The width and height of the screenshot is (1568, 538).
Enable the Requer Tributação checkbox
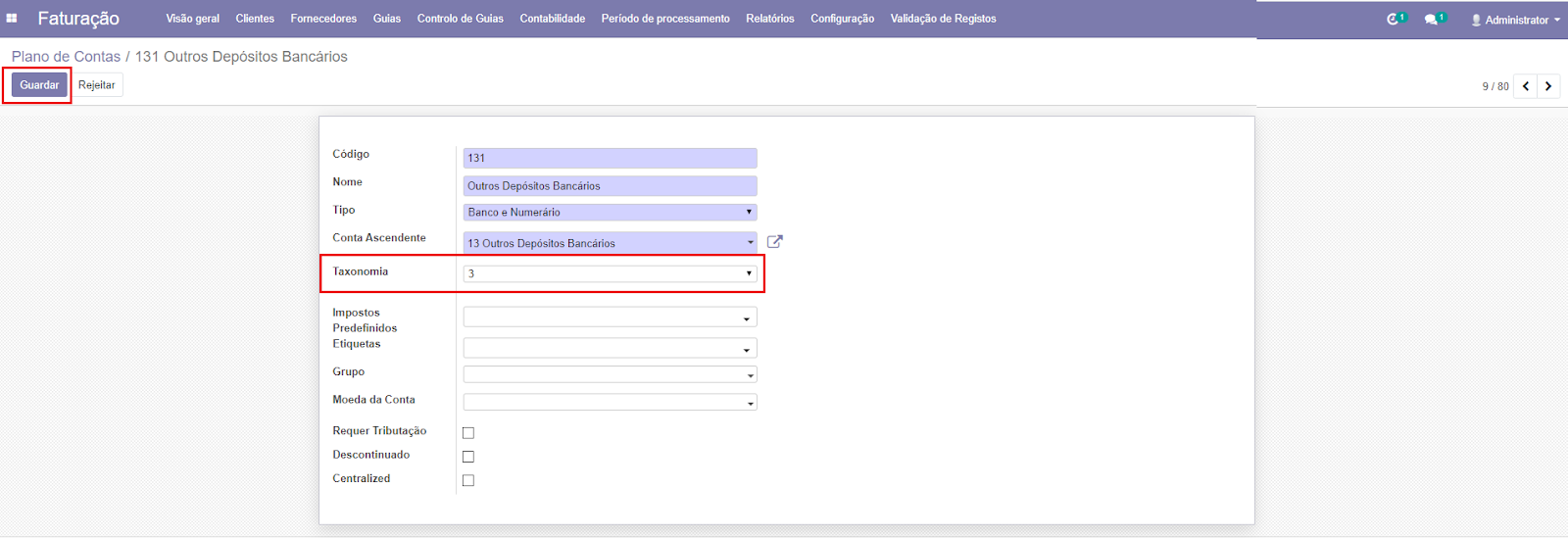coord(468,433)
